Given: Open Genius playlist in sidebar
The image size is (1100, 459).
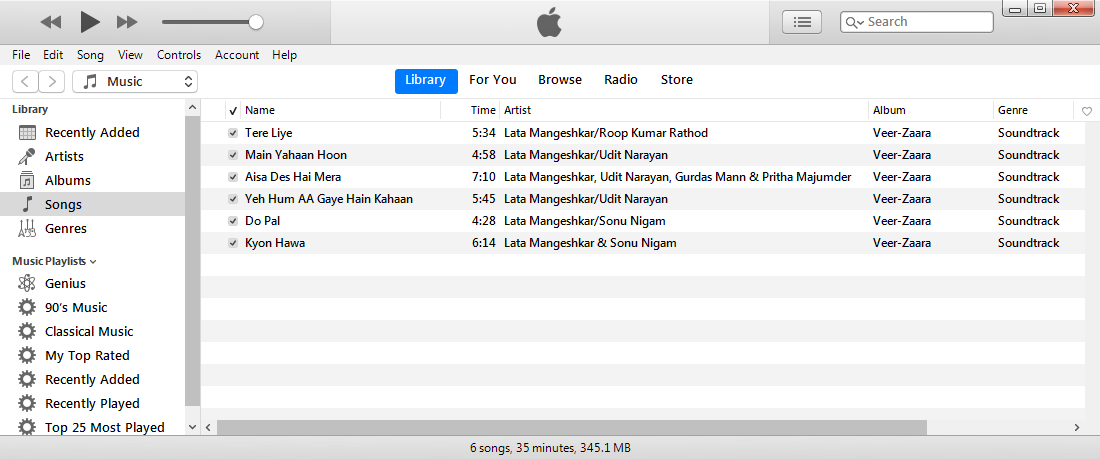Looking at the screenshot, I should [65, 283].
